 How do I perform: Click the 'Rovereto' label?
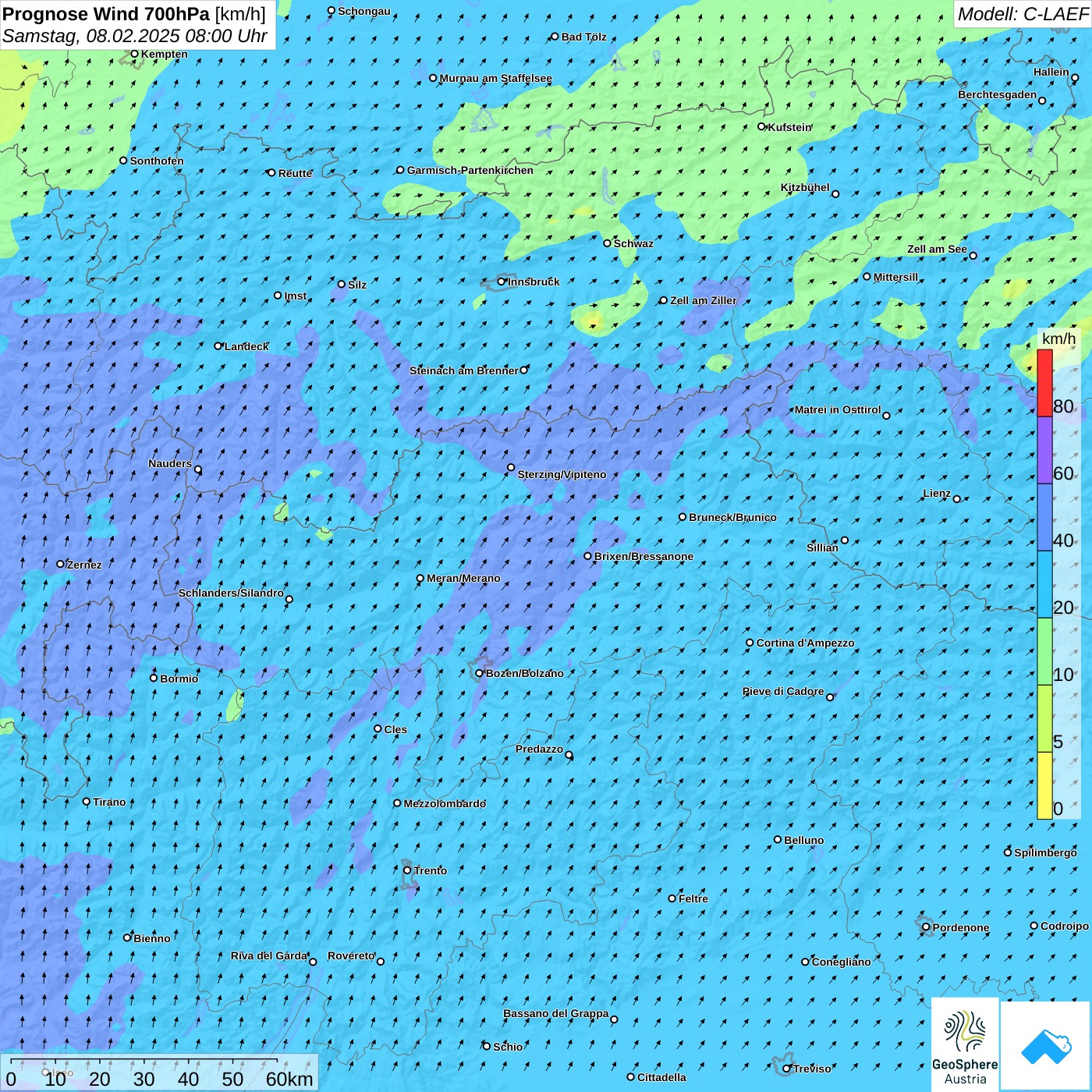pyautogui.click(x=351, y=955)
